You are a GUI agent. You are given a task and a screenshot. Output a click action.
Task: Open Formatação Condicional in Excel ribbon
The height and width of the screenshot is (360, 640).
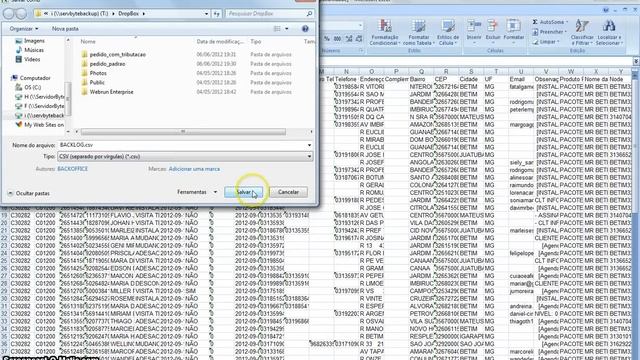click(x=384, y=32)
